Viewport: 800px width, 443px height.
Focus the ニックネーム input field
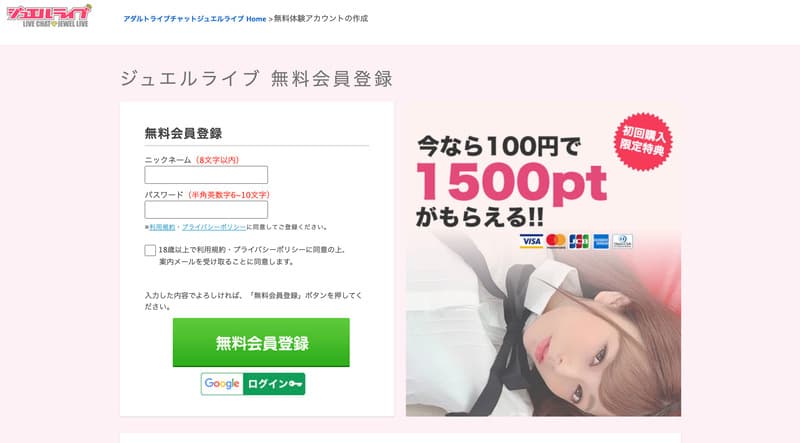206,175
